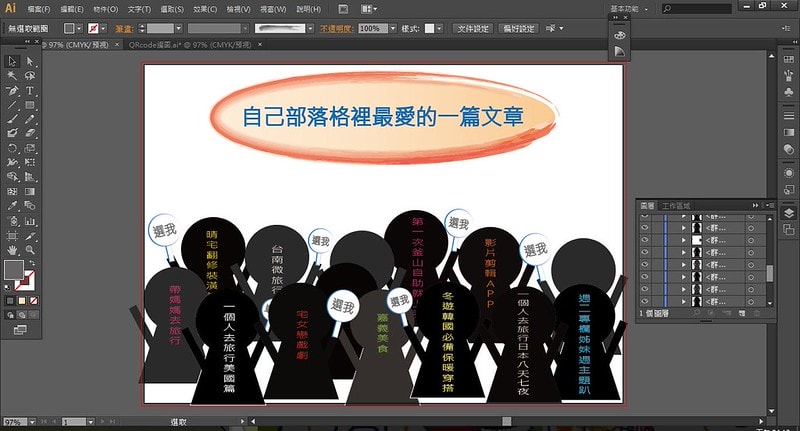Open the Symbols panel (club icon)
This screenshot has width=800, height=431.
pos(789,92)
